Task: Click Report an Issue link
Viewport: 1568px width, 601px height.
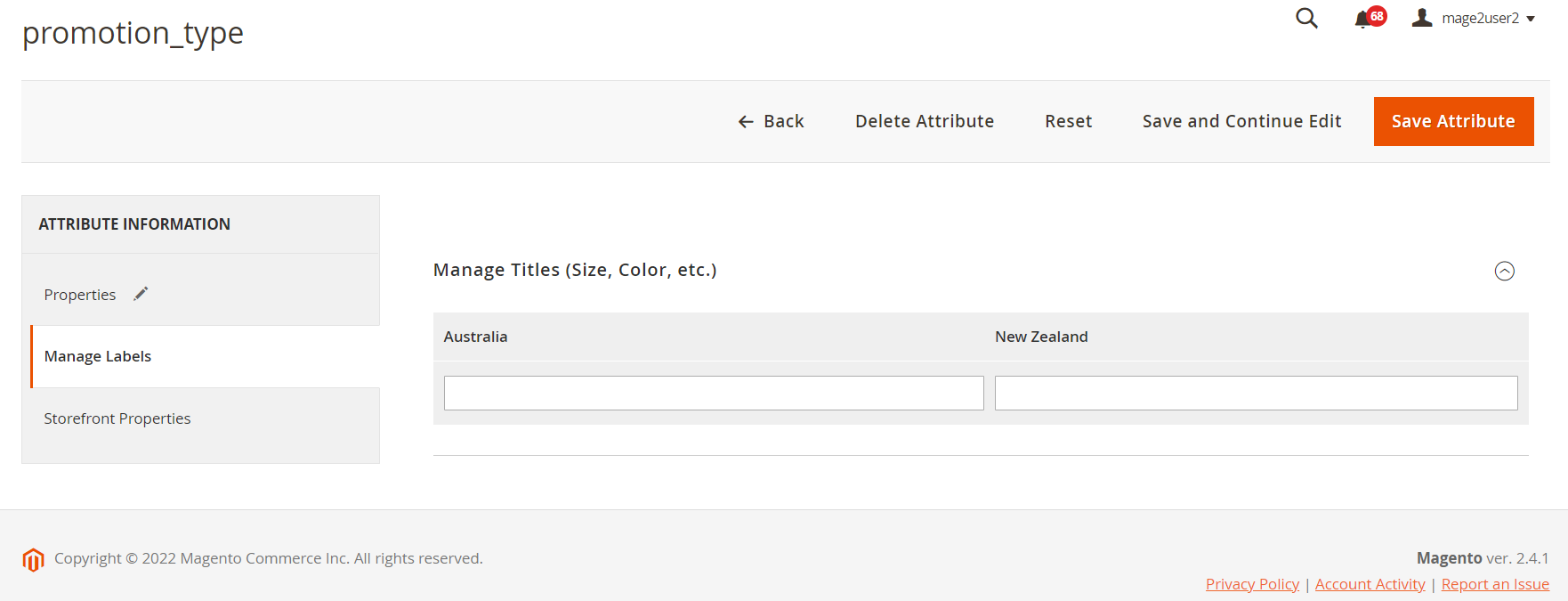Action: click(x=1495, y=583)
